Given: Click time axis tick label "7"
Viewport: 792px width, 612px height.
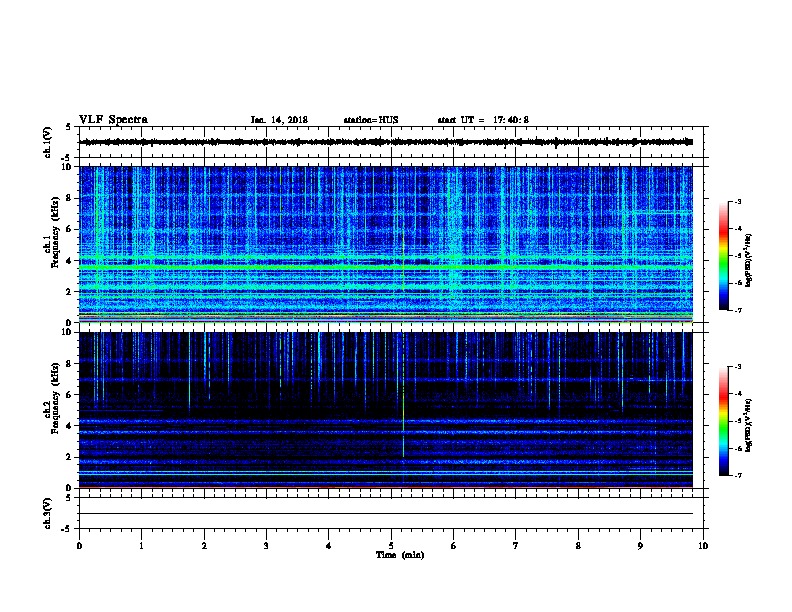Looking at the screenshot, I should click(516, 546).
